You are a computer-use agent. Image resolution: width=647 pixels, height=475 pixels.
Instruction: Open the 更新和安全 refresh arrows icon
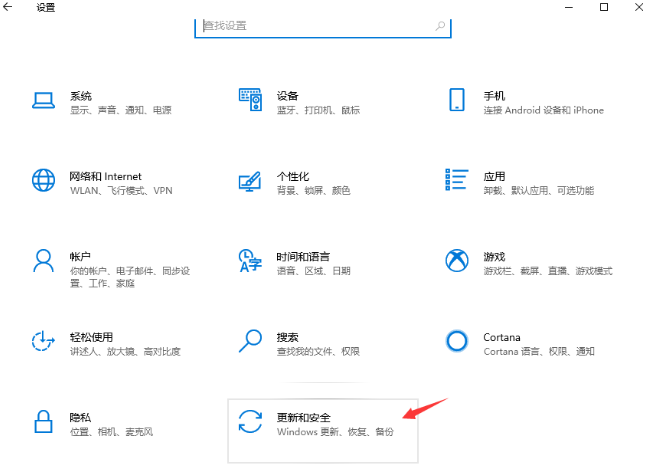pos(250,421)
